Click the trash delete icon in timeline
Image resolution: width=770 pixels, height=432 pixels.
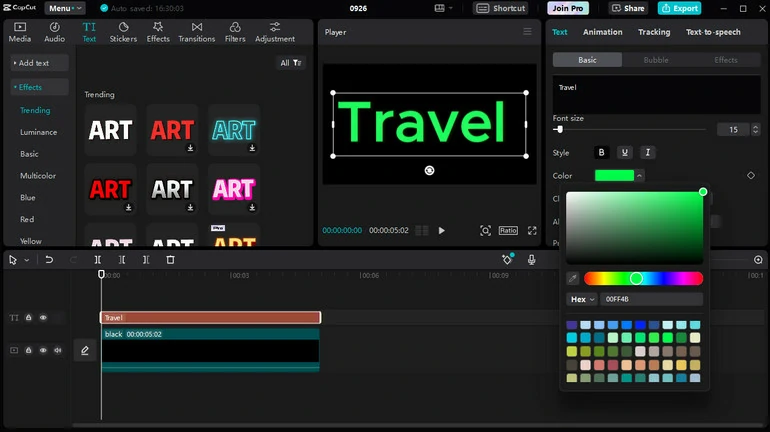pyautogui.click(x=170, y=260)
